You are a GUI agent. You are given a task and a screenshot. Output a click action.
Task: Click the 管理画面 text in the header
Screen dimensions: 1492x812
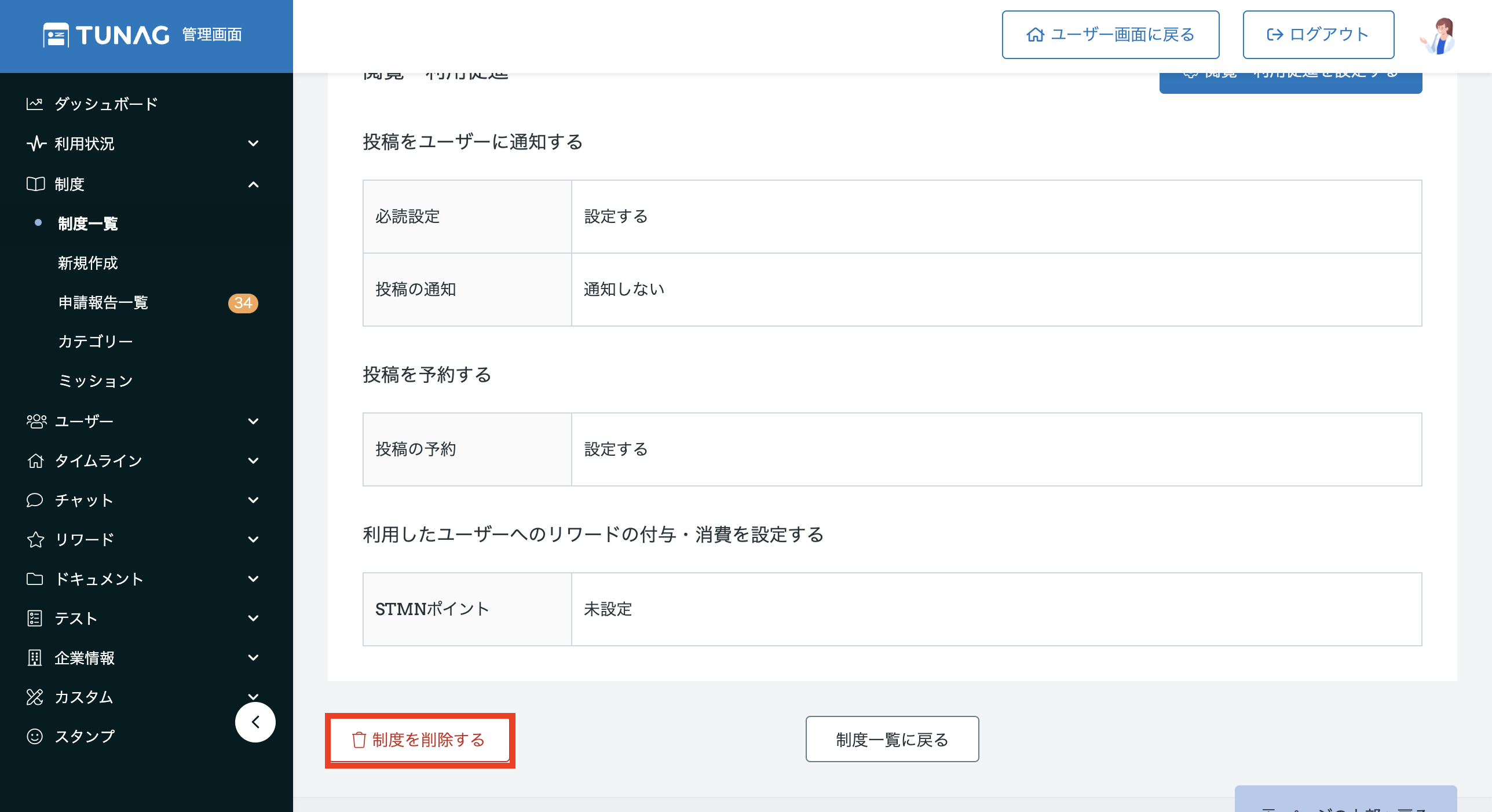pyautogui.click(x=212, y=35)
